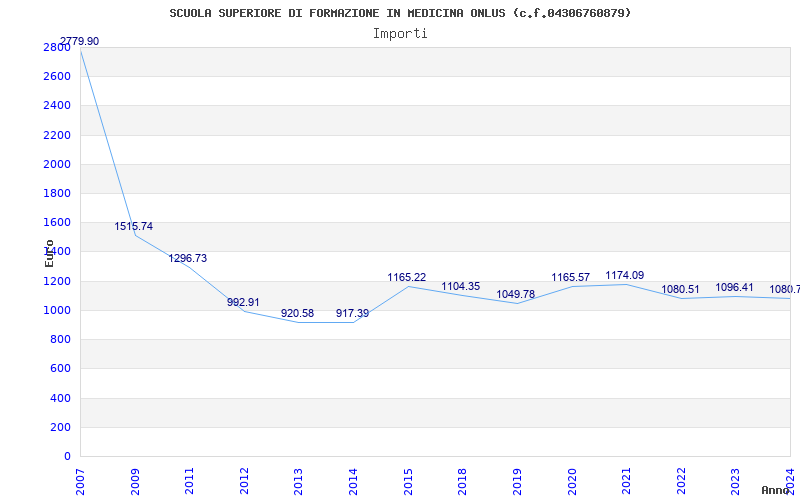Screen dimensions: 800x500
Task: Click the 2200 y-axis tick label
Action: coord(57,135)
